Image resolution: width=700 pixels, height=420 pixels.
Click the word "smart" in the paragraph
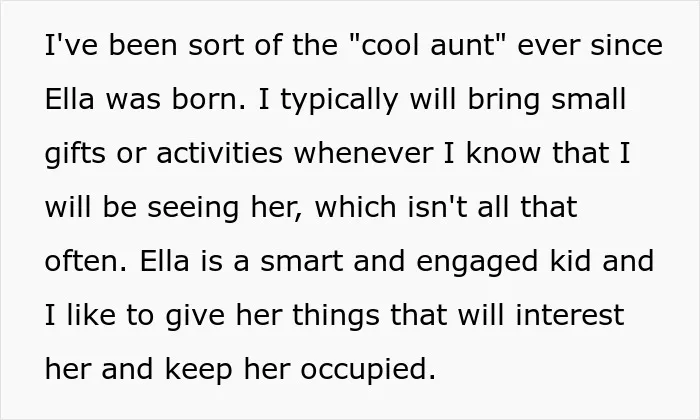[x=302, y=261]
